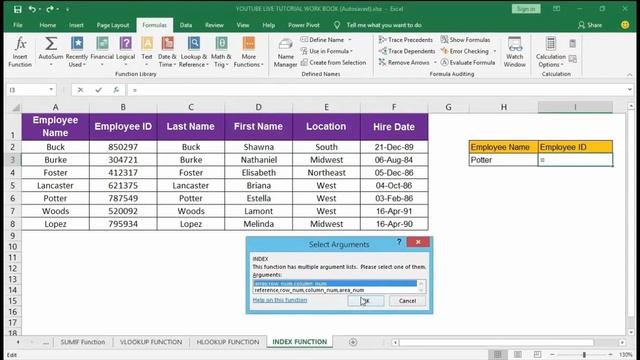The width and height of the screenshot is (640, 360).
Task: Undo the last action
Action: [x=32, y=9]
